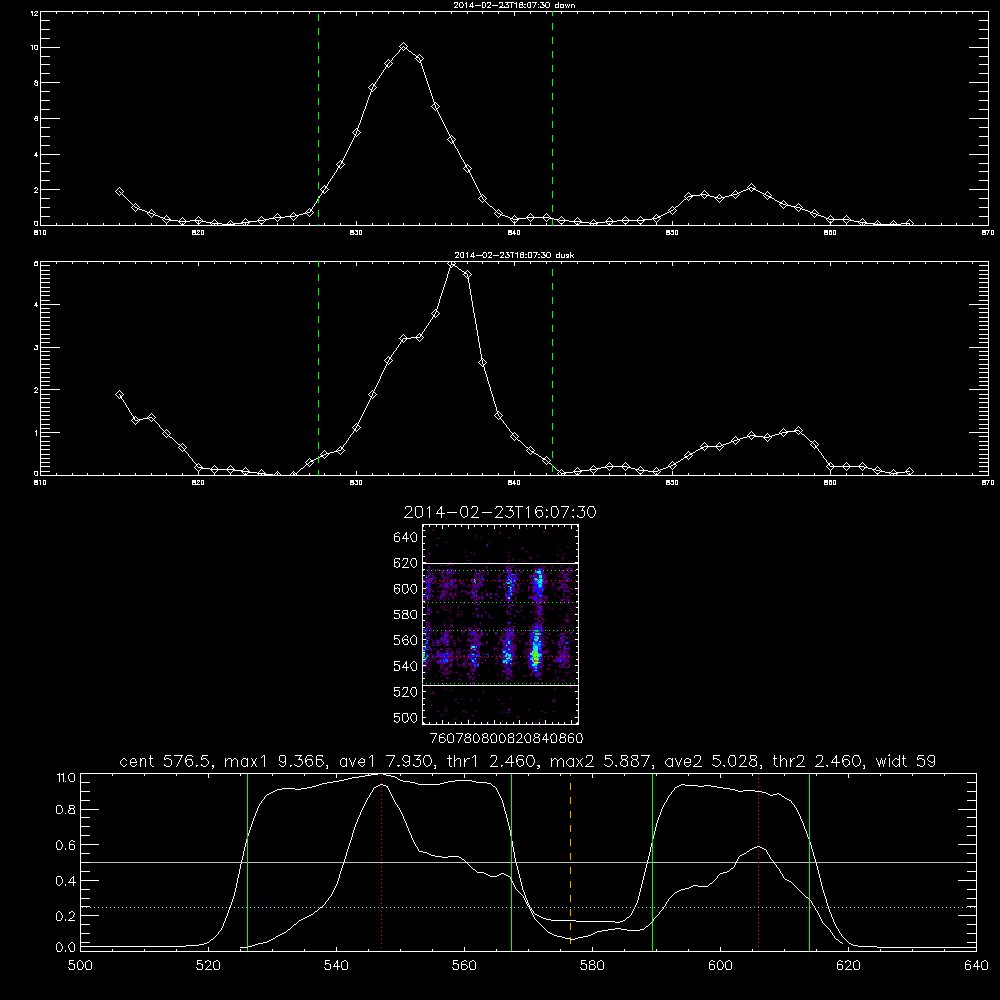Image resolution: width=1000 pixels, height=1000 pixels.
Task: Click the 0.6 y-axis label of bottom plot
Action: click(x=65, y=846)
